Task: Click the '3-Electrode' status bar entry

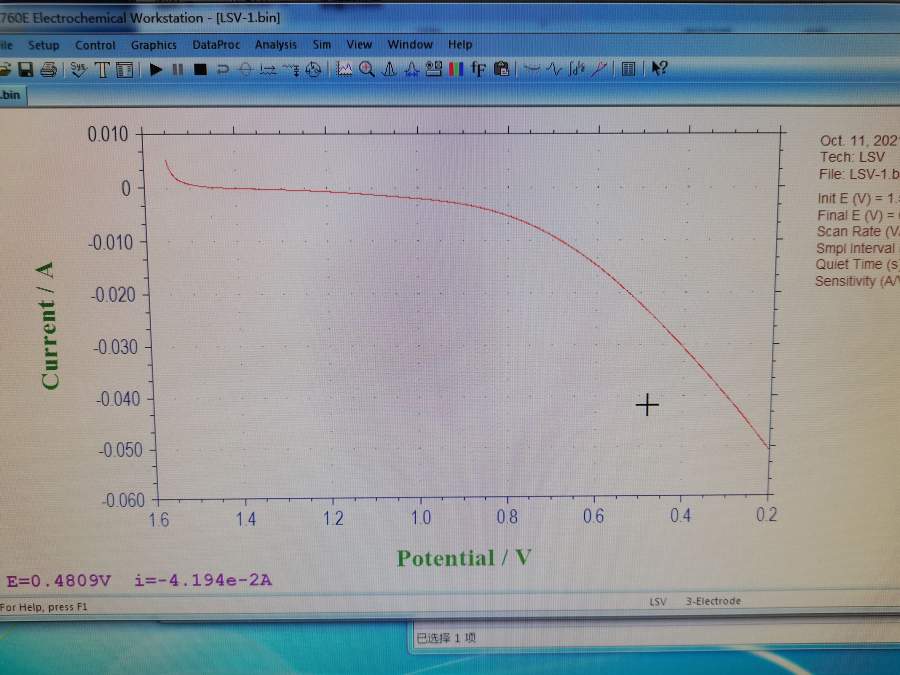Action: click(x=713, y=602)
